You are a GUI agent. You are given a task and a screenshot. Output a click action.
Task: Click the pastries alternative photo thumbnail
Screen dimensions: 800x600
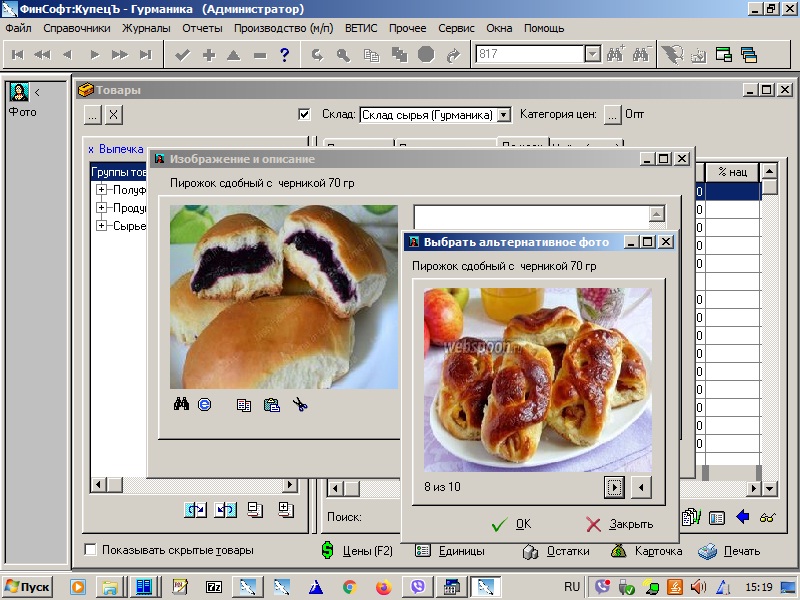pyautogui.click(x=537, y=379)
